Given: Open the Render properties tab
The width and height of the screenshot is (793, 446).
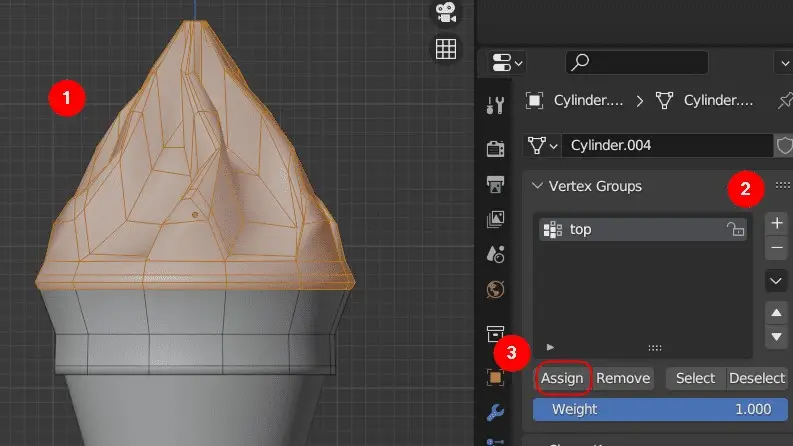Looking at the screenshot, I should coord(495,149).
